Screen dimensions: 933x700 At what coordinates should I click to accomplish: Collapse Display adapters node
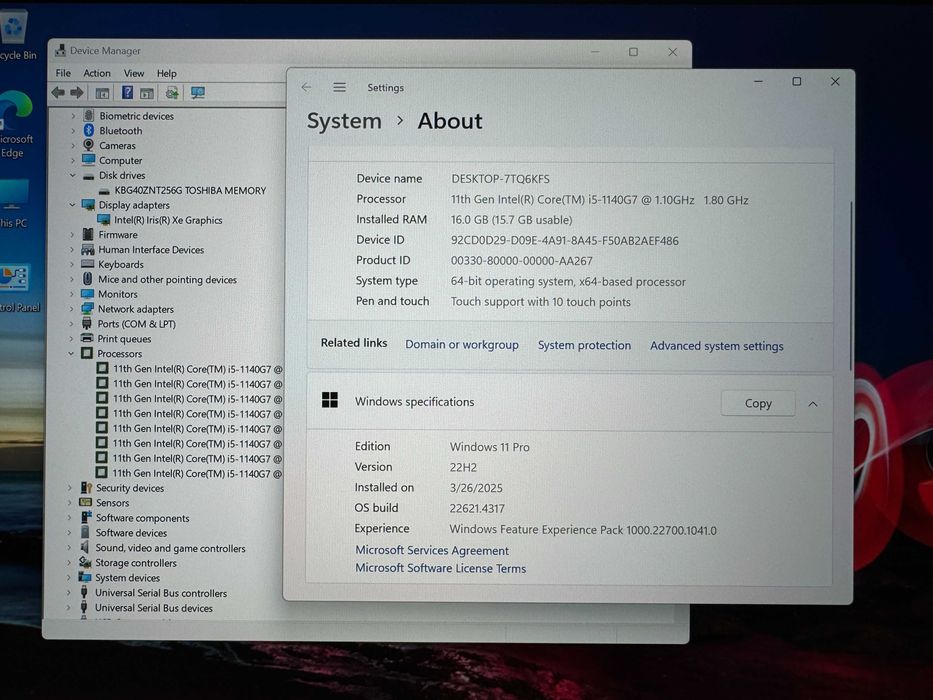click(x=73, y=205)
